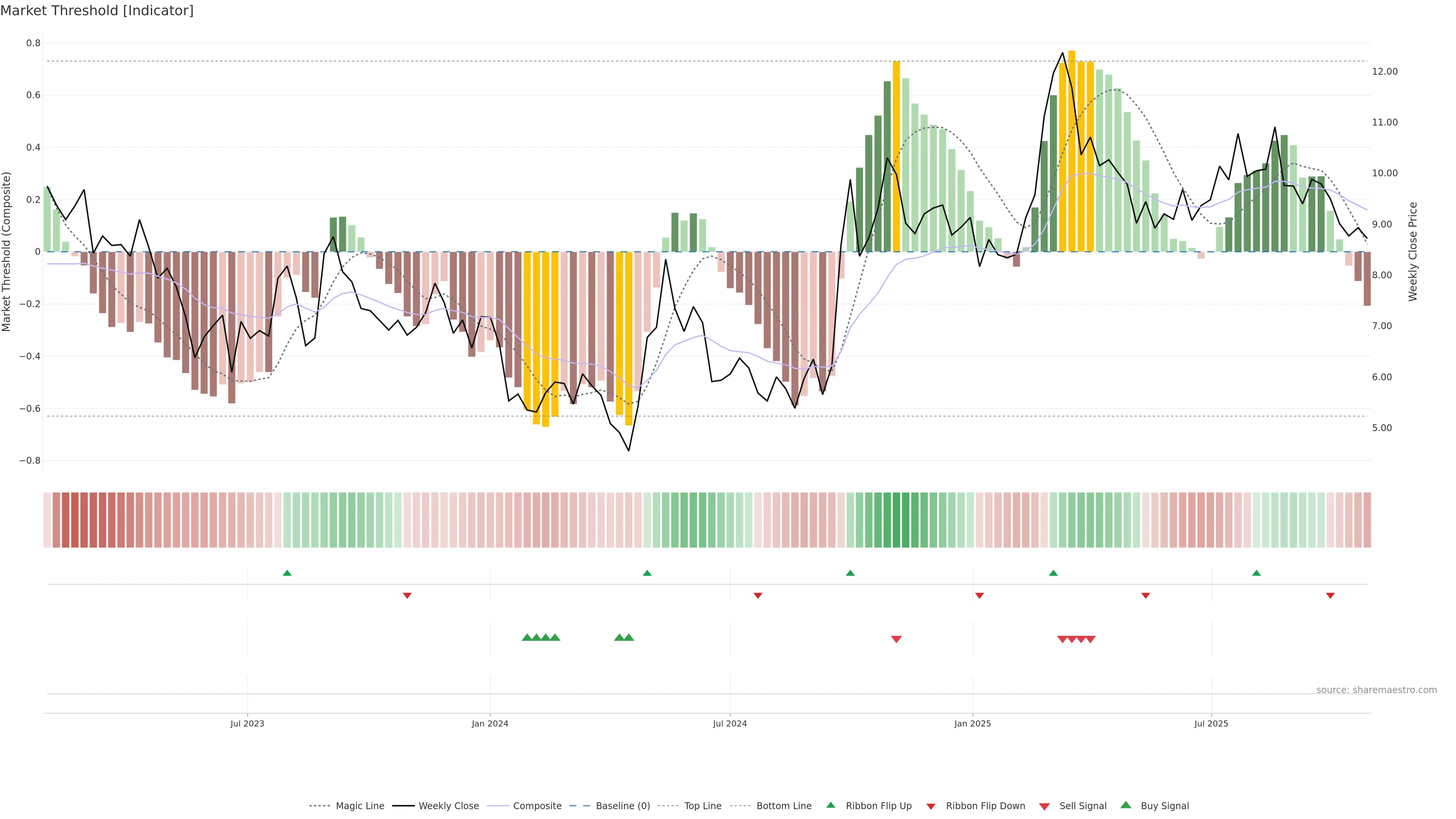Click the Ribbon Flip Down legend triangle
1456x819 pixels.
coord(931,806)
